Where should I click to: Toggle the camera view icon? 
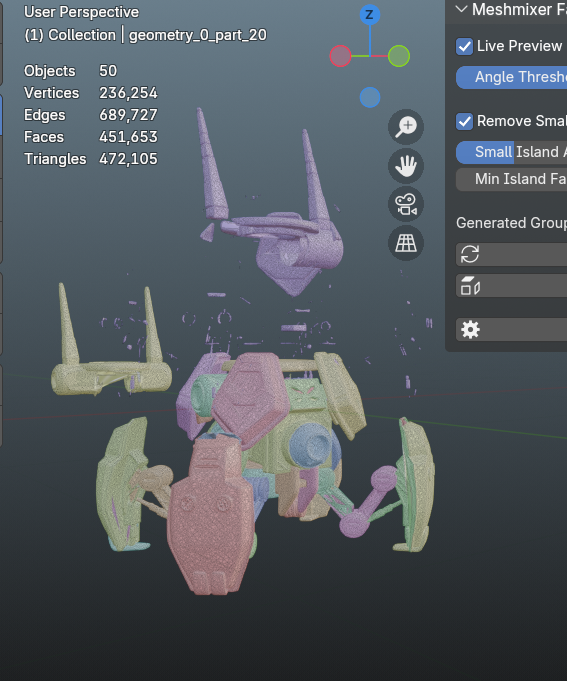(406, 204)
